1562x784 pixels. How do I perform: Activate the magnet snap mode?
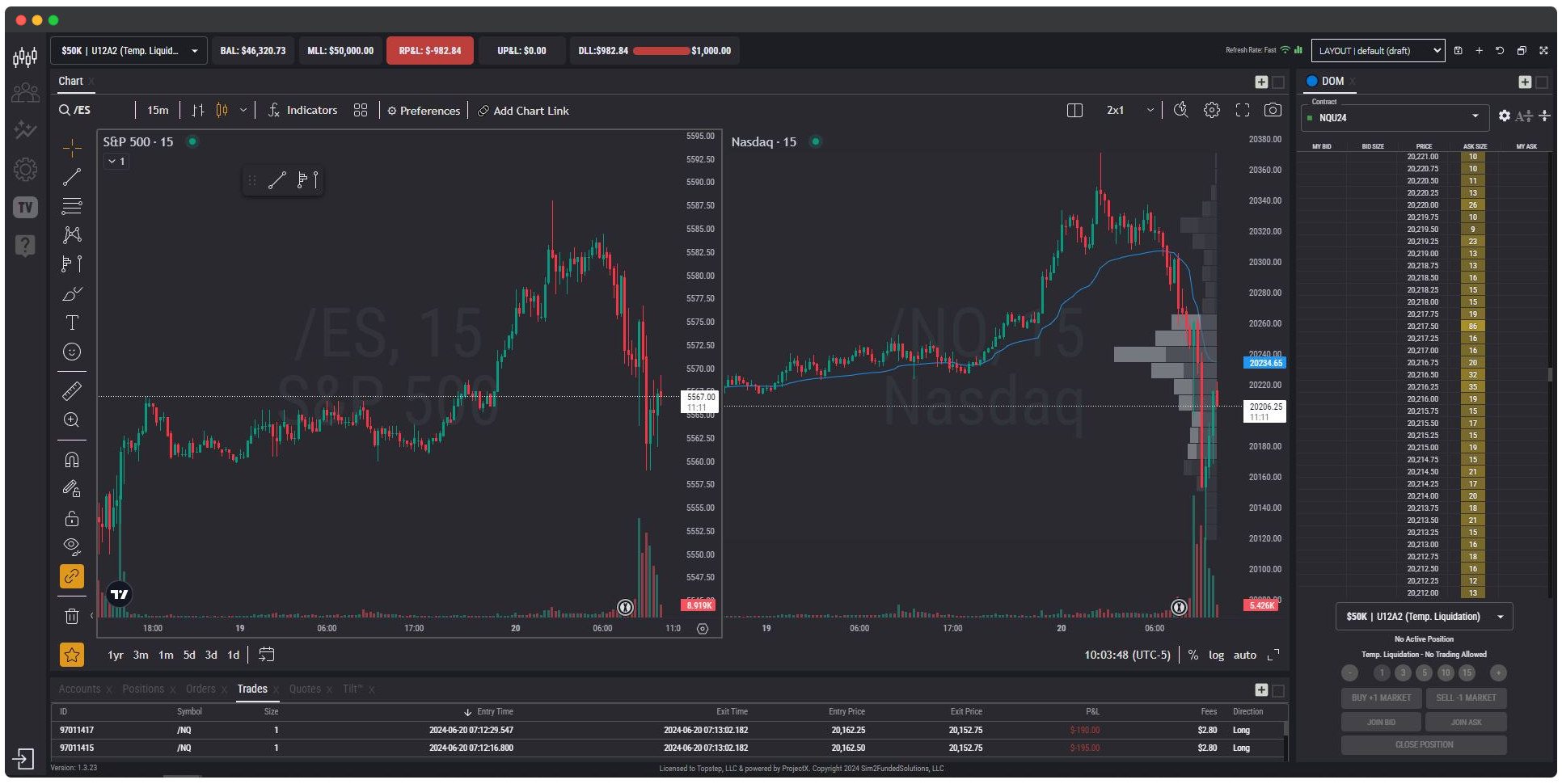72,459
